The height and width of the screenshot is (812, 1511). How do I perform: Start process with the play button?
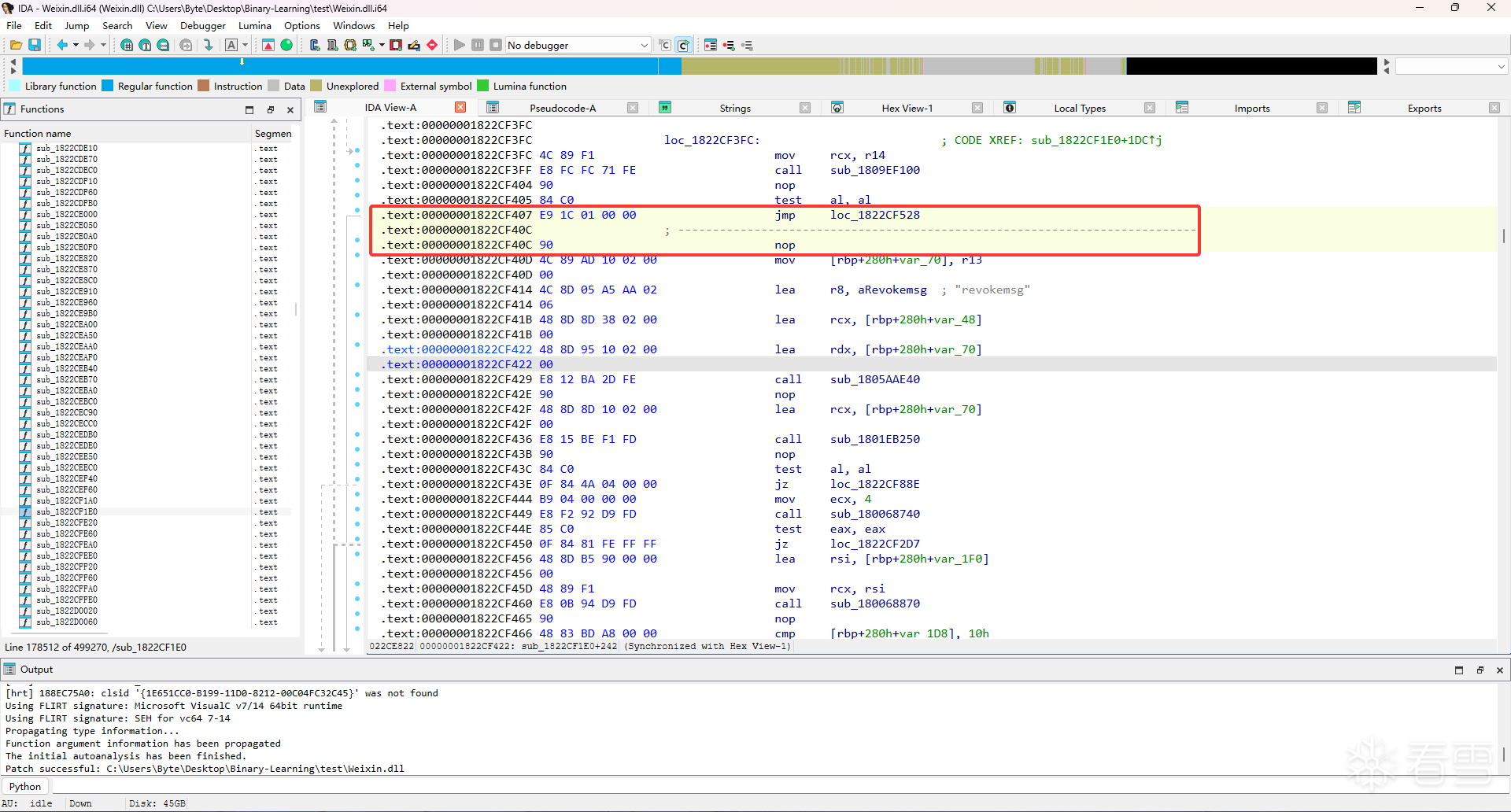pos(460,45)
